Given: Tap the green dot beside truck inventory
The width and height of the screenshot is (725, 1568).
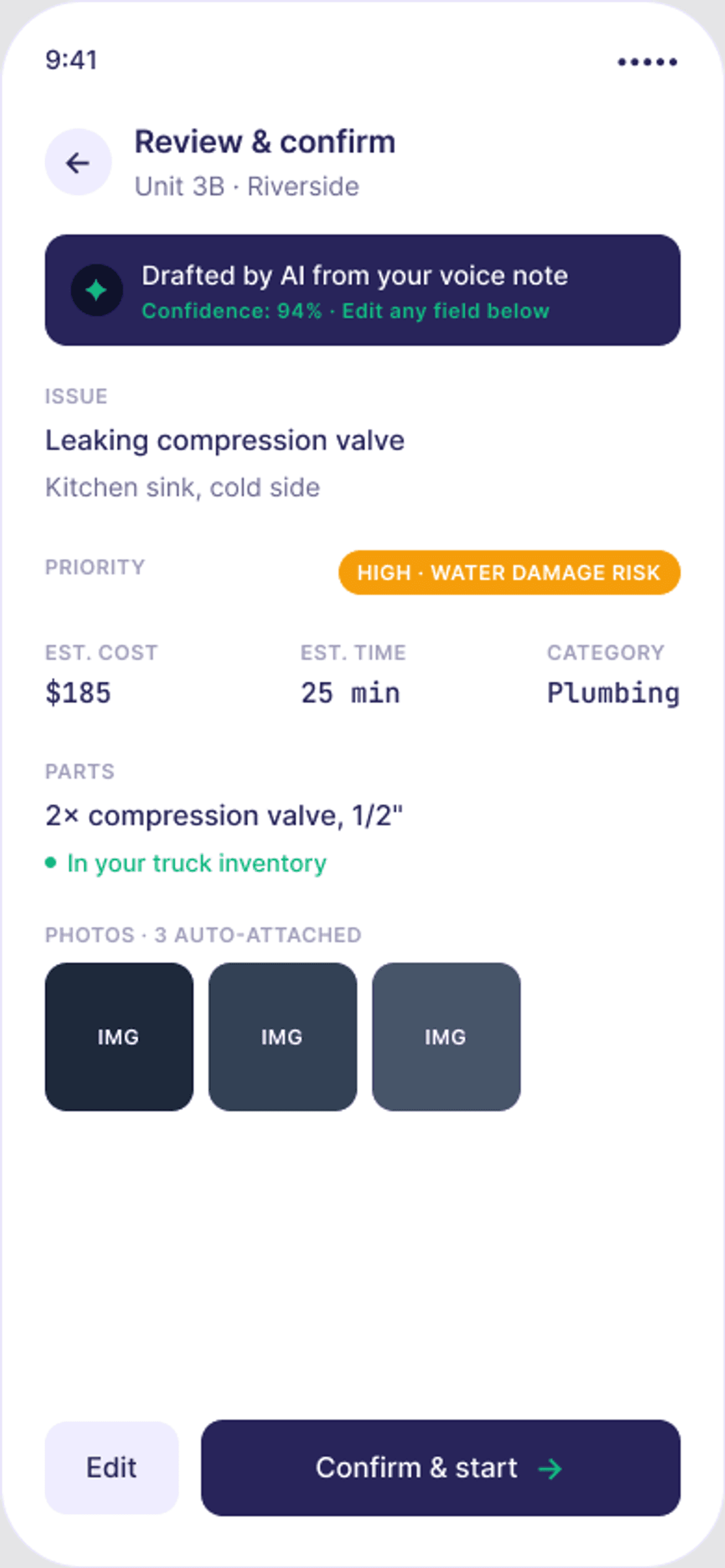Looking at the screenshot, I should point(51,863).
